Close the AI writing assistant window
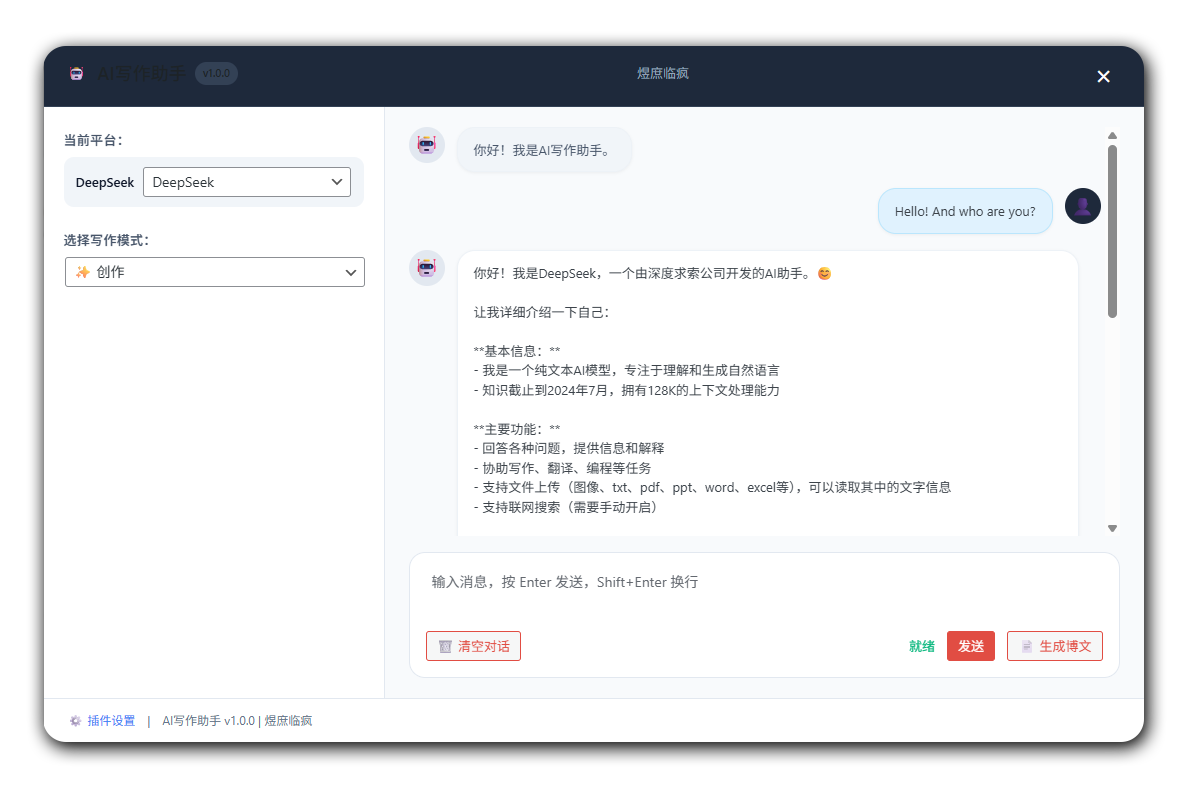1187x788 pixels. tap(1103, 76)
